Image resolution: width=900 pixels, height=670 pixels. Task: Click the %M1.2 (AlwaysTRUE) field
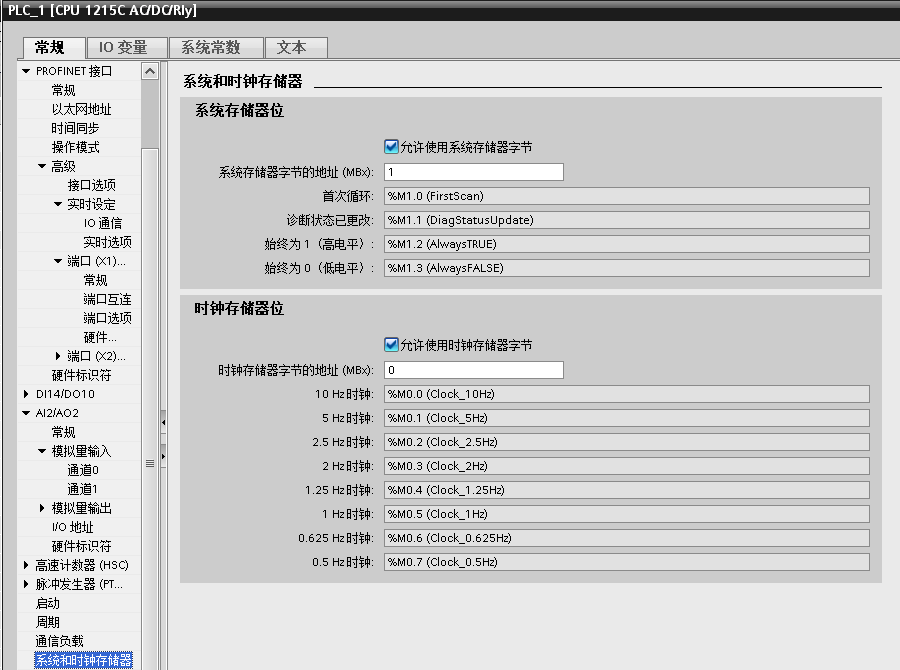point(627,244)
